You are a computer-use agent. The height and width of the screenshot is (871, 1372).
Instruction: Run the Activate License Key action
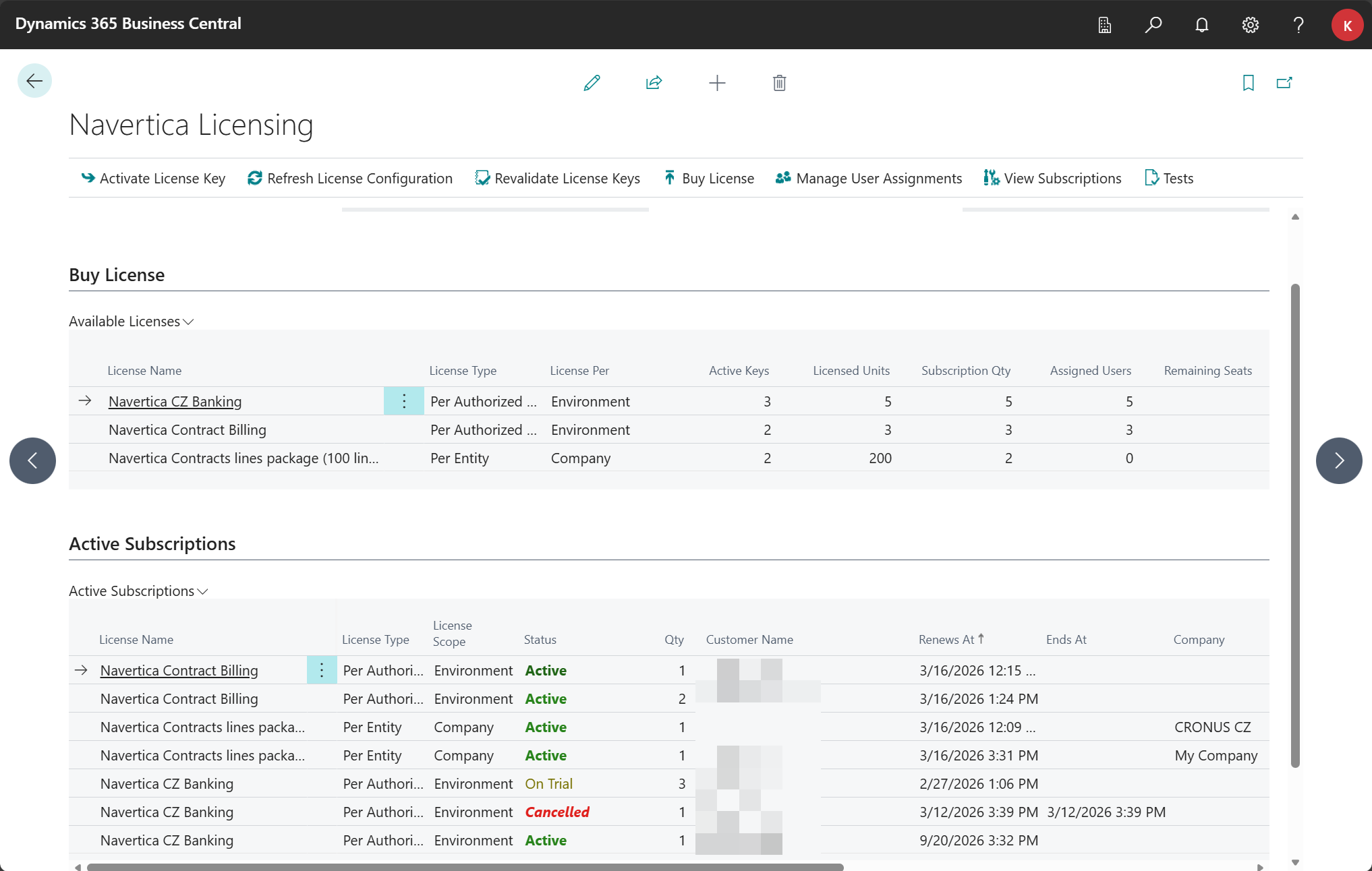(152, 178)
